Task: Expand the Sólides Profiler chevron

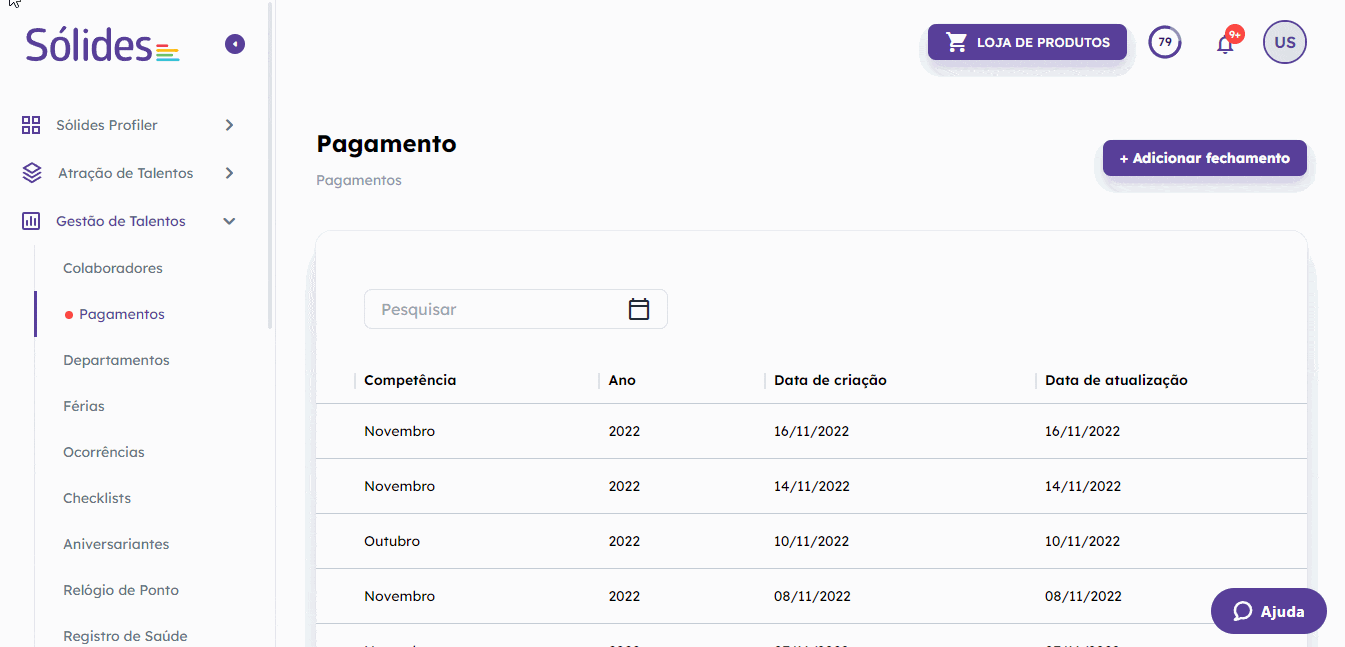Action: (x=229, y=125)
